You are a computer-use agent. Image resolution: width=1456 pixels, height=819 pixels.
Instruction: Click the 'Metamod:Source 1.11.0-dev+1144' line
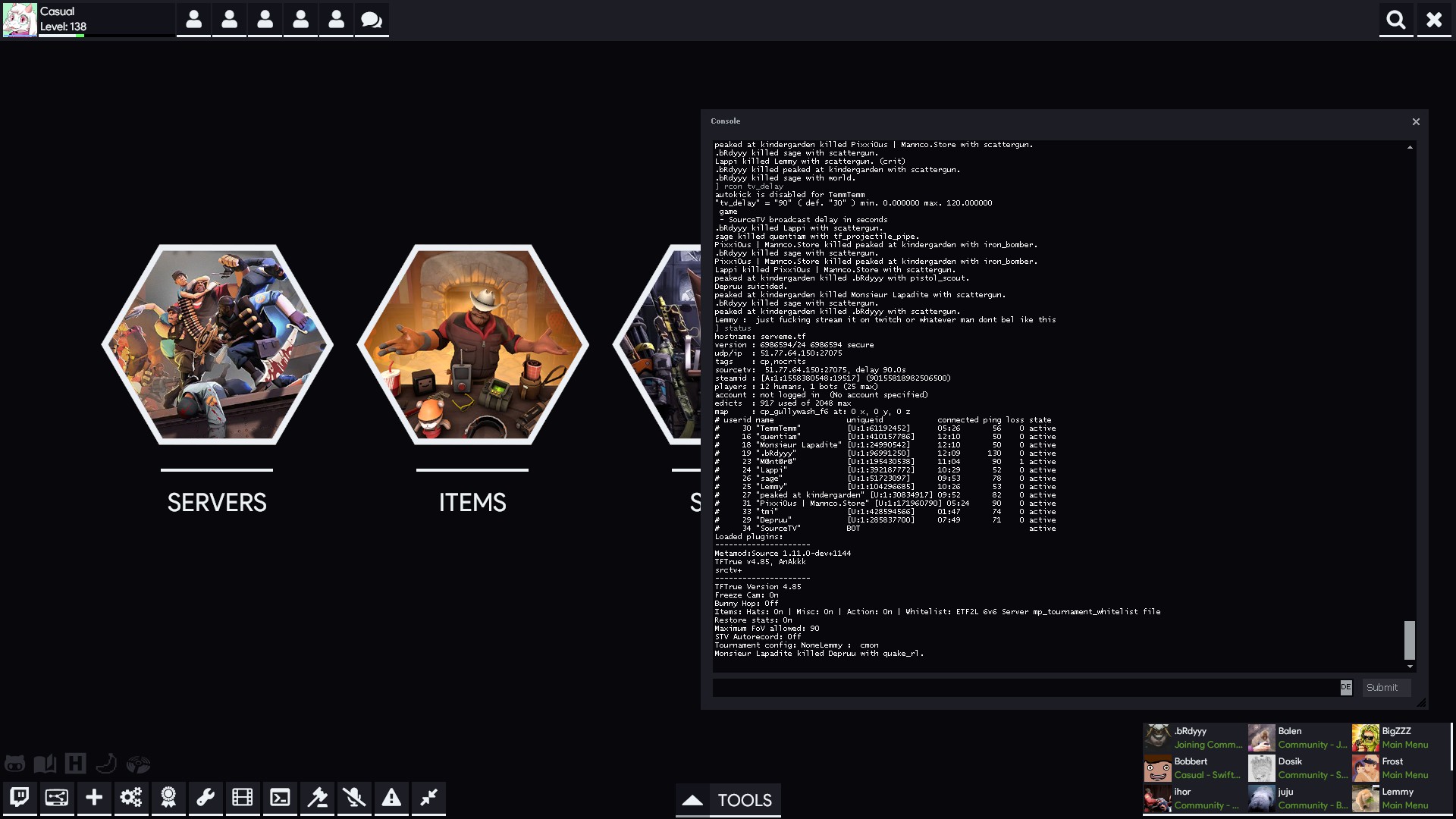[783, 554]
